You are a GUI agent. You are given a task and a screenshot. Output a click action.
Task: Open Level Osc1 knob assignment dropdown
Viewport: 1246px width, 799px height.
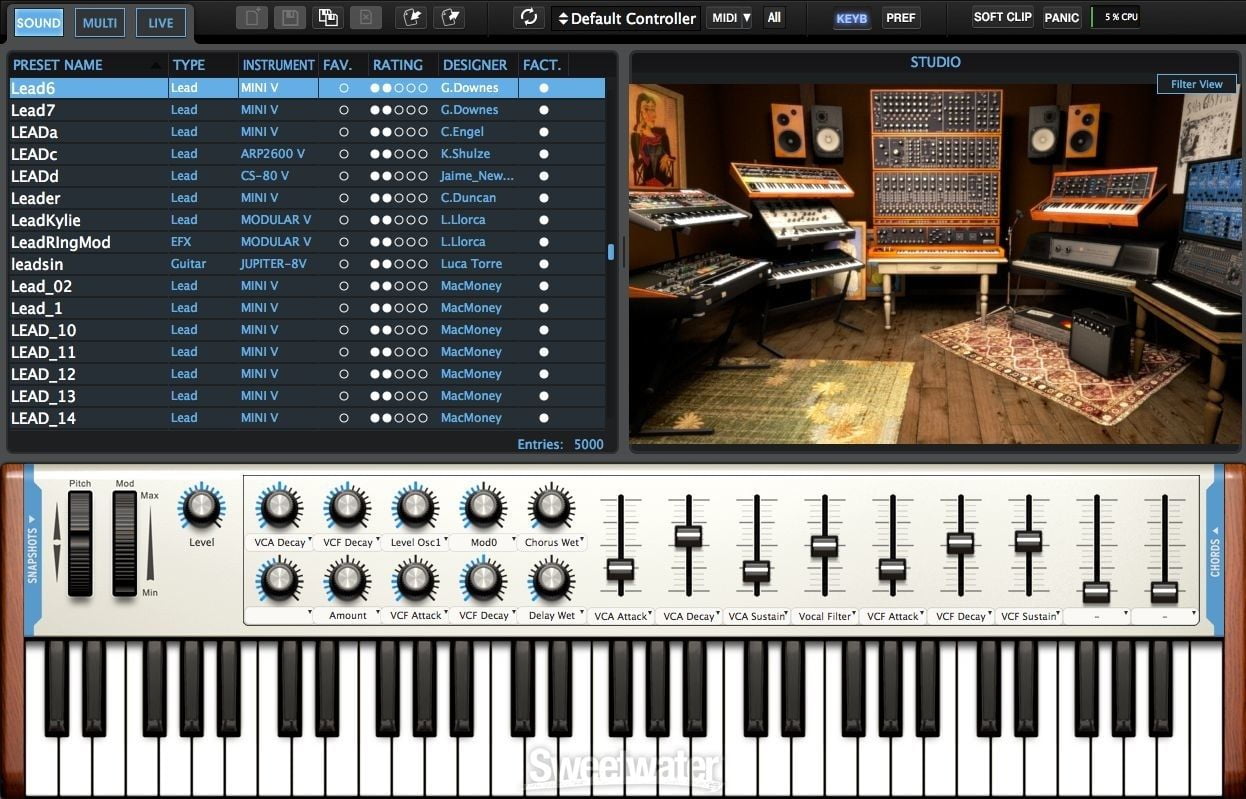pos(416,543)
